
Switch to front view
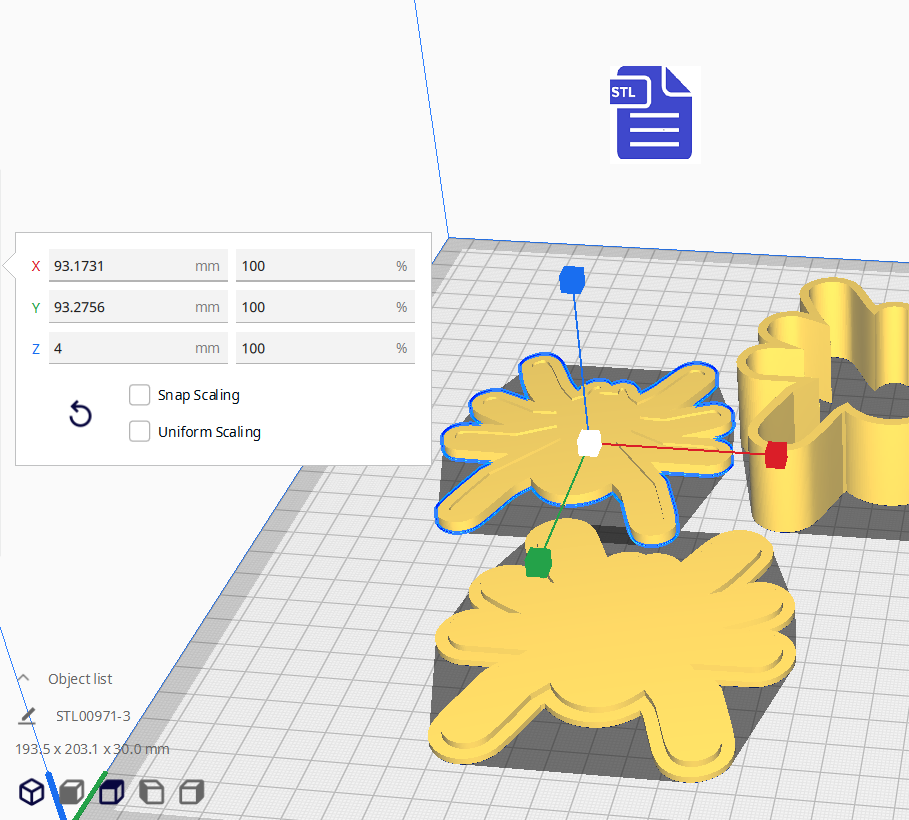pyautogui.click(x=71, y=791)
